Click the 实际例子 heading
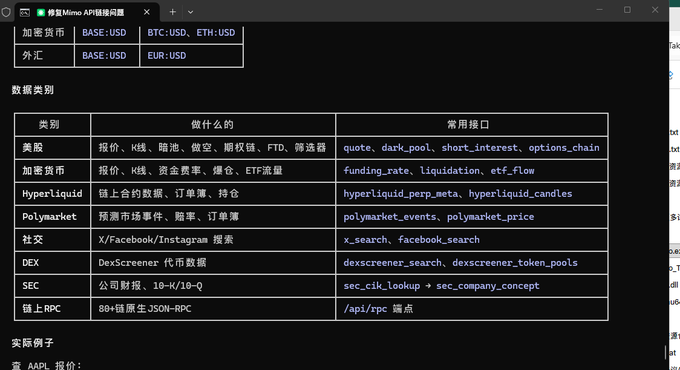The image size is (680, 370). pyautogui.click(x=33, y=343)
